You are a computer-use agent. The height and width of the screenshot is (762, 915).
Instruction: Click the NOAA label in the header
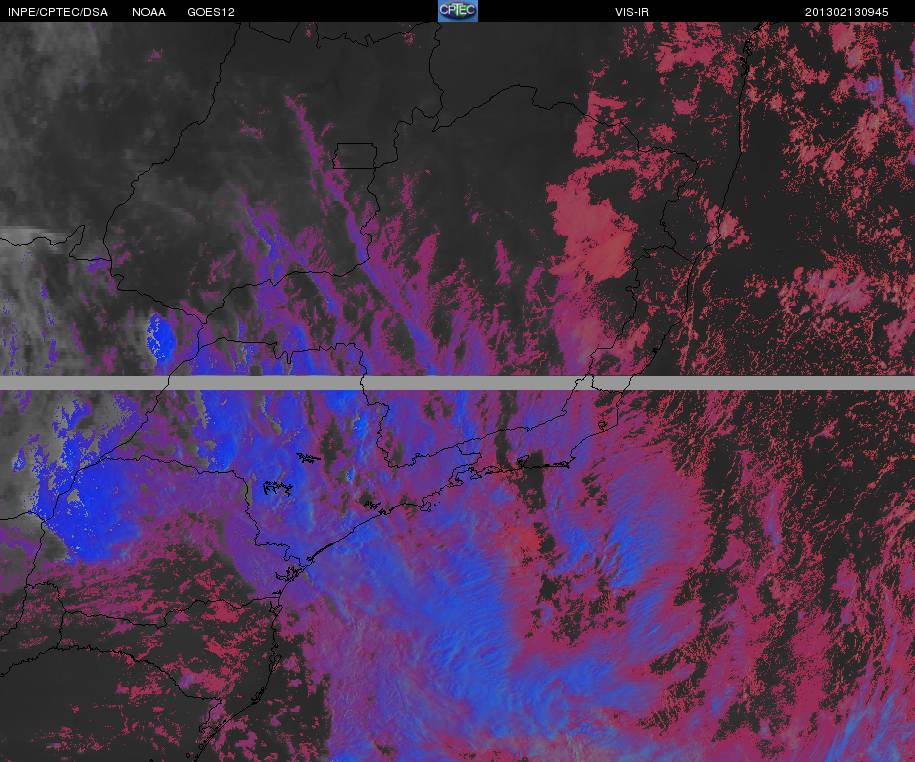point(149,12)
